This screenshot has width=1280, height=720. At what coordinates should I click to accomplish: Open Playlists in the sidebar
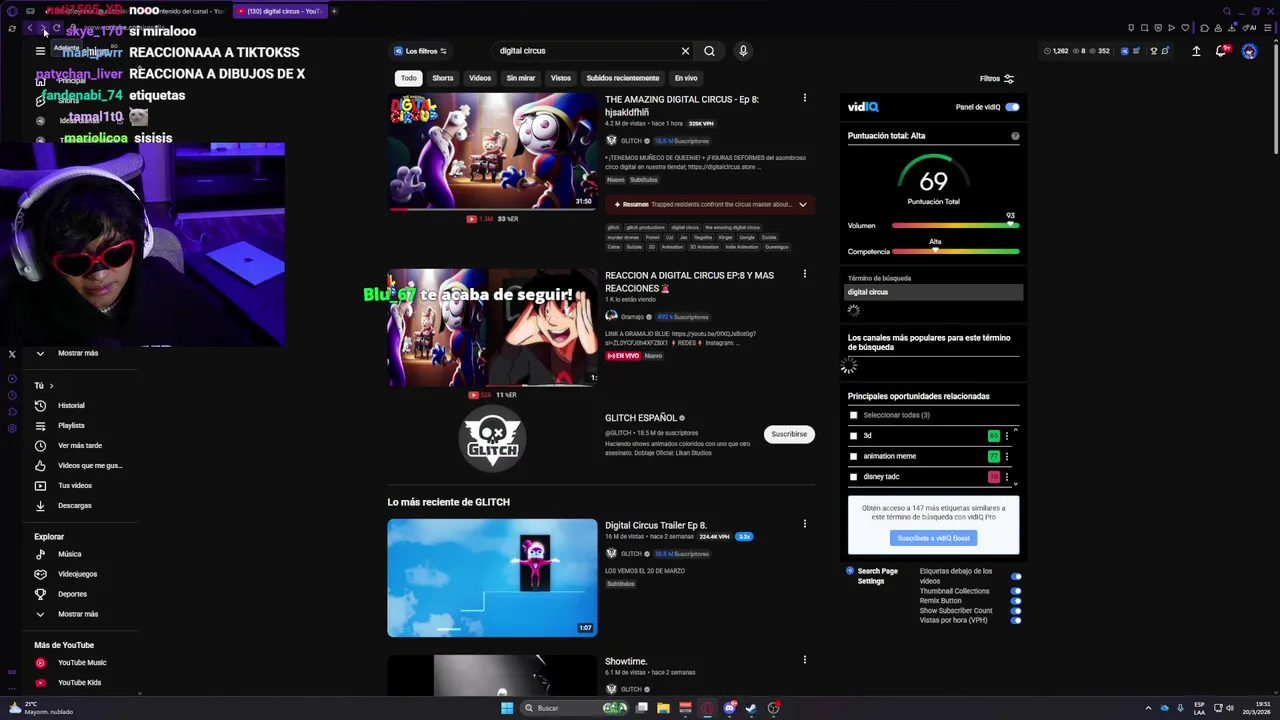click(71, 425)
